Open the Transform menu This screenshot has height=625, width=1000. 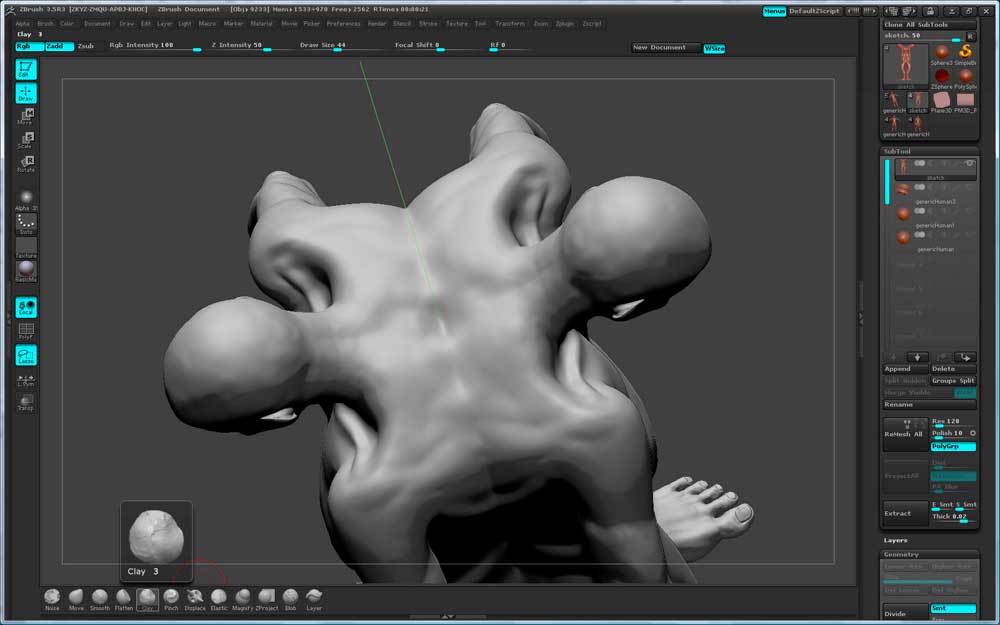pyautogui.click(x=510, y=24)
